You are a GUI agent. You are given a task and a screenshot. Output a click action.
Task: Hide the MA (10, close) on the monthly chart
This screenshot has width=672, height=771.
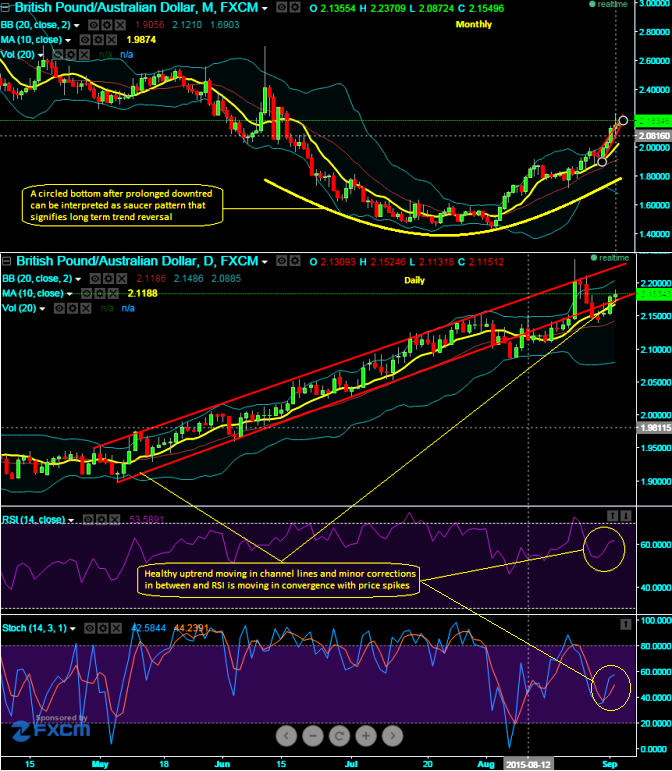coord(85,40)
